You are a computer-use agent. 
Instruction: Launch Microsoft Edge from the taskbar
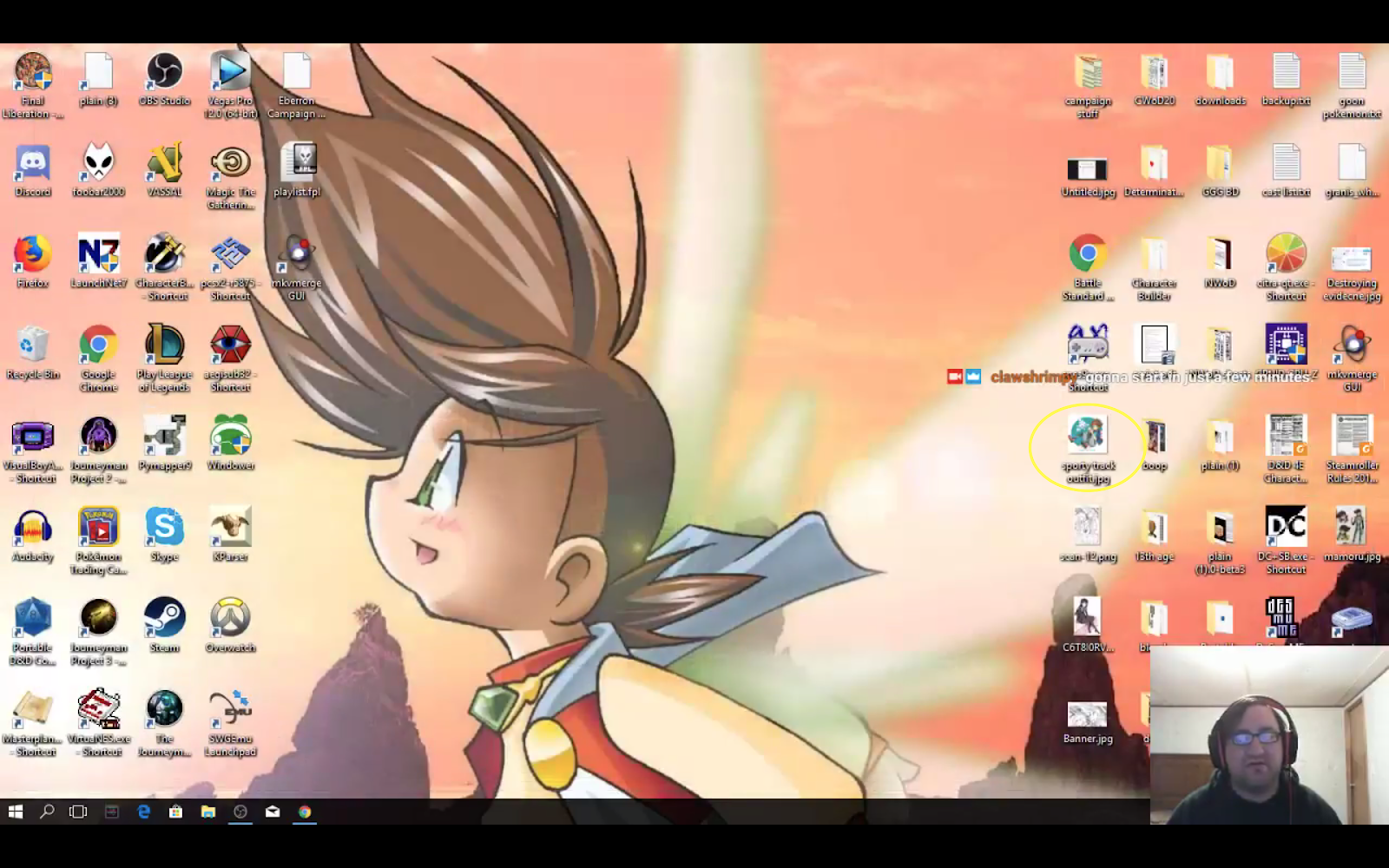coord(144,812)
